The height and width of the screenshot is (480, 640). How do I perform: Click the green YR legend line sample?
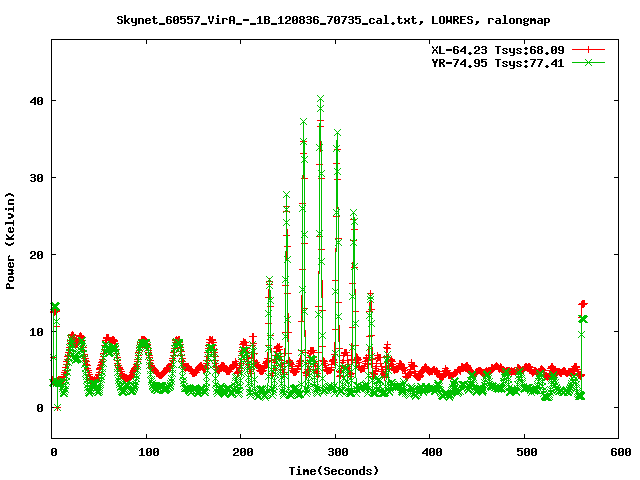coord(588,62)
